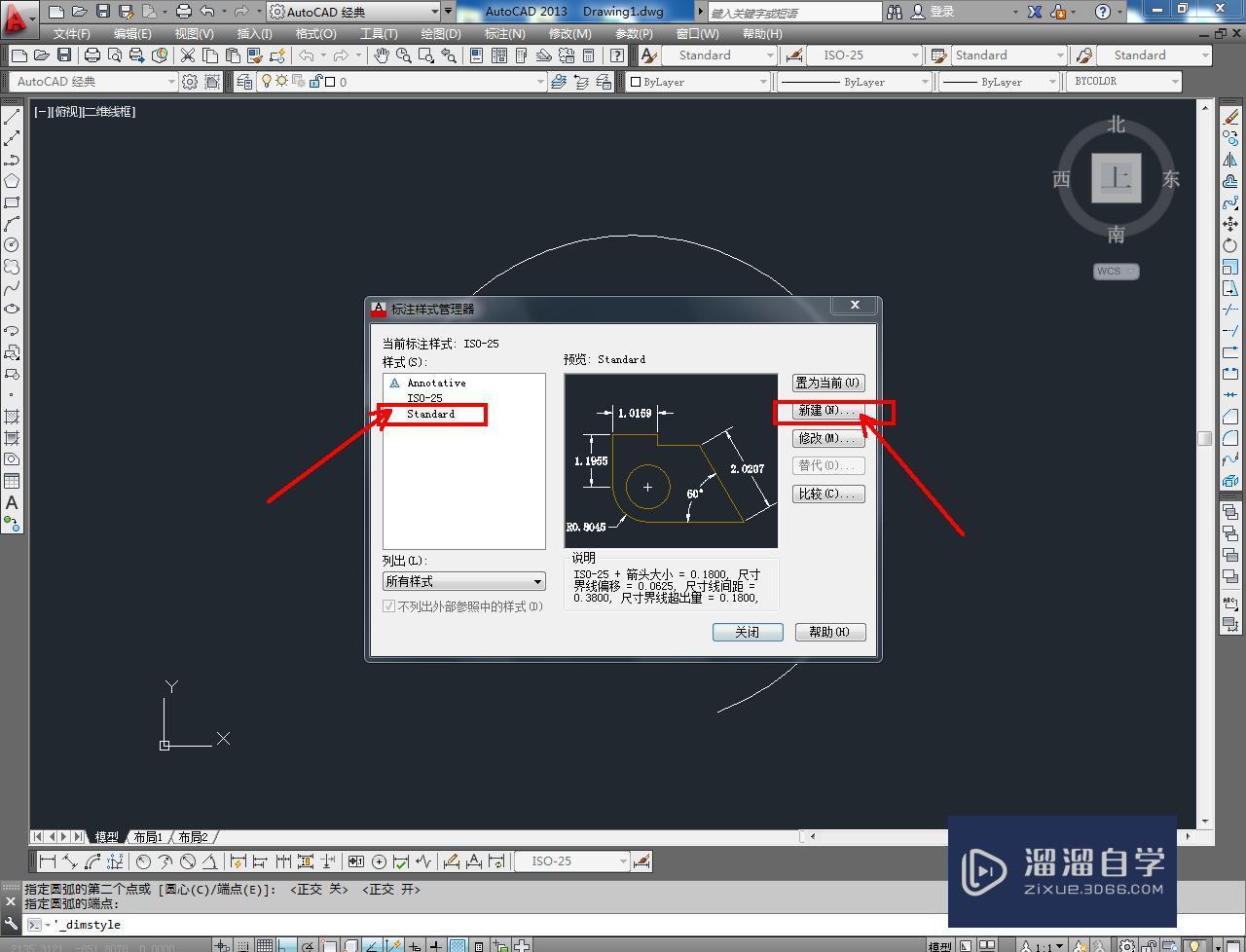Open the AutoCAD application menu logo
Viewport: 1246px width, 952px height.
[18, 18]
